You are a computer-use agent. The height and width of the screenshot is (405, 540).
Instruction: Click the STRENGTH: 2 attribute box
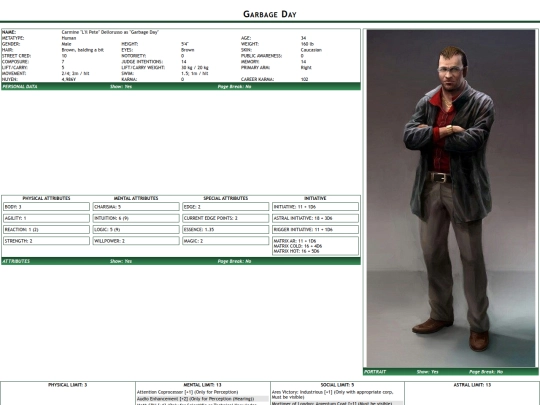click(46, 241)
